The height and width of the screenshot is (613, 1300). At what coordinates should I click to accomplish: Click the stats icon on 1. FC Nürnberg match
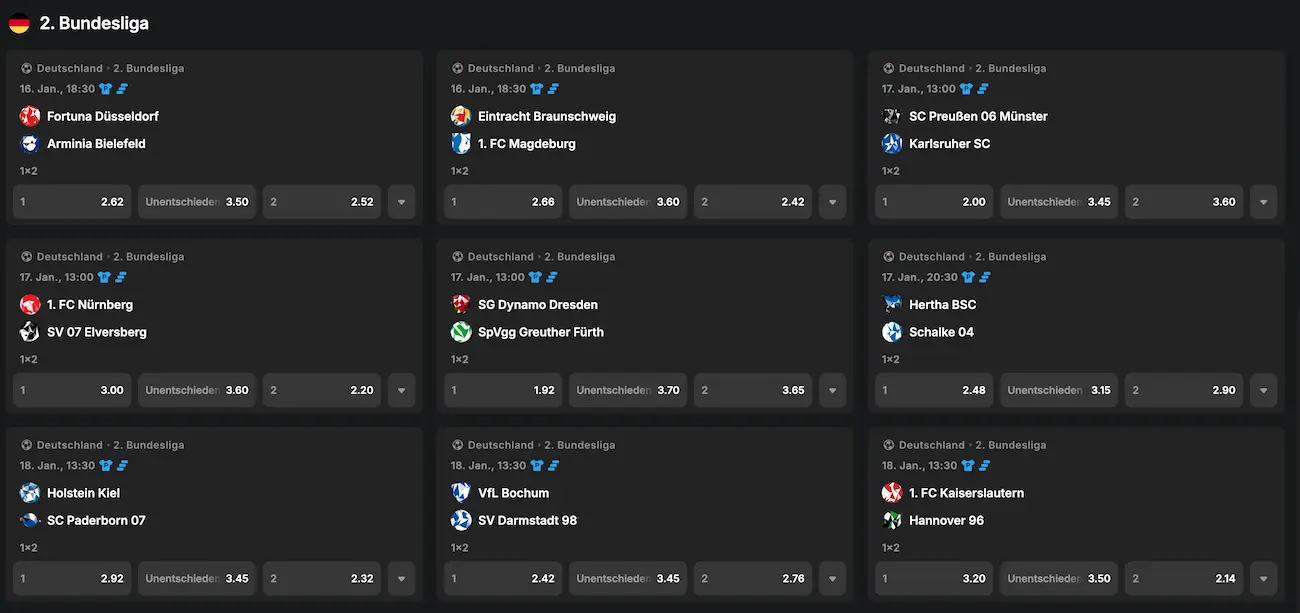[121, 277]
